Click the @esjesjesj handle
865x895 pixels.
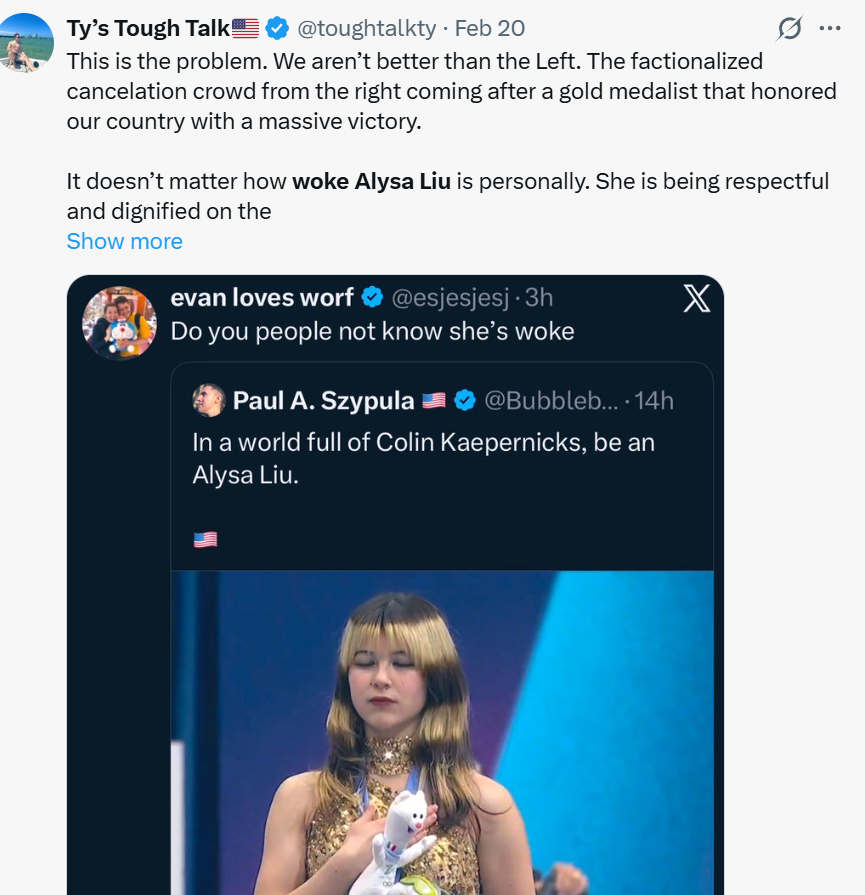(452, 298)
